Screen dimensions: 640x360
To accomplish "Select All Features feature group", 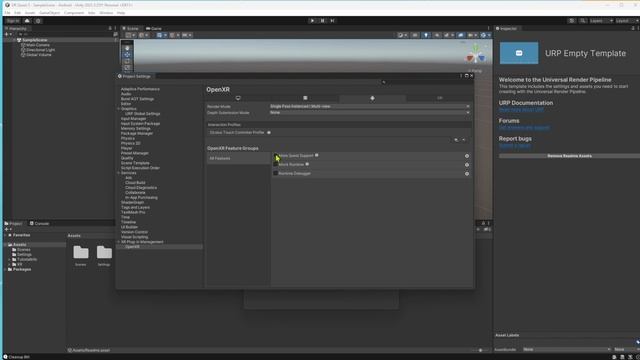I will 238,158.
